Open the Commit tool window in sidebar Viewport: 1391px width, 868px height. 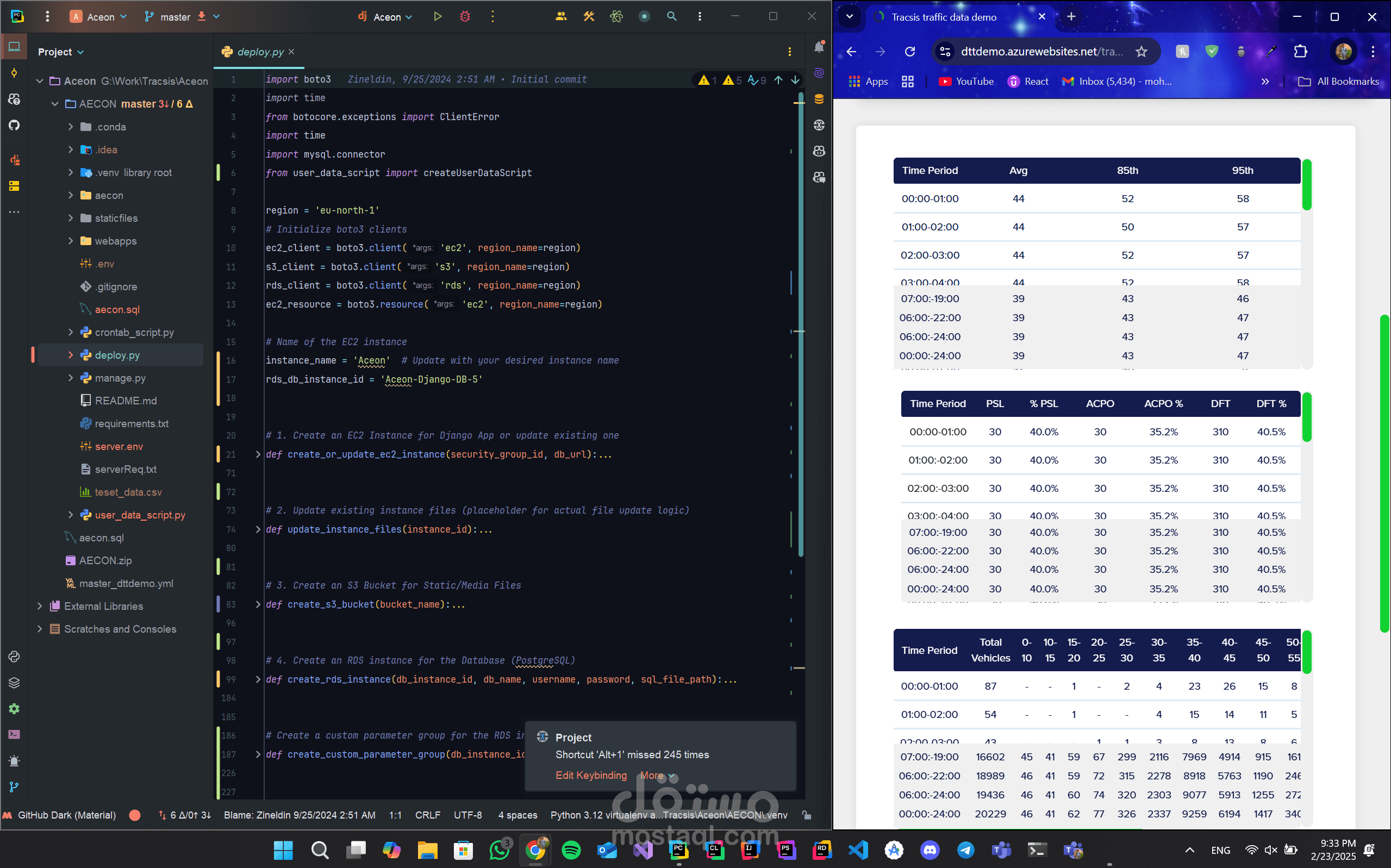click(x=14, y=73)
